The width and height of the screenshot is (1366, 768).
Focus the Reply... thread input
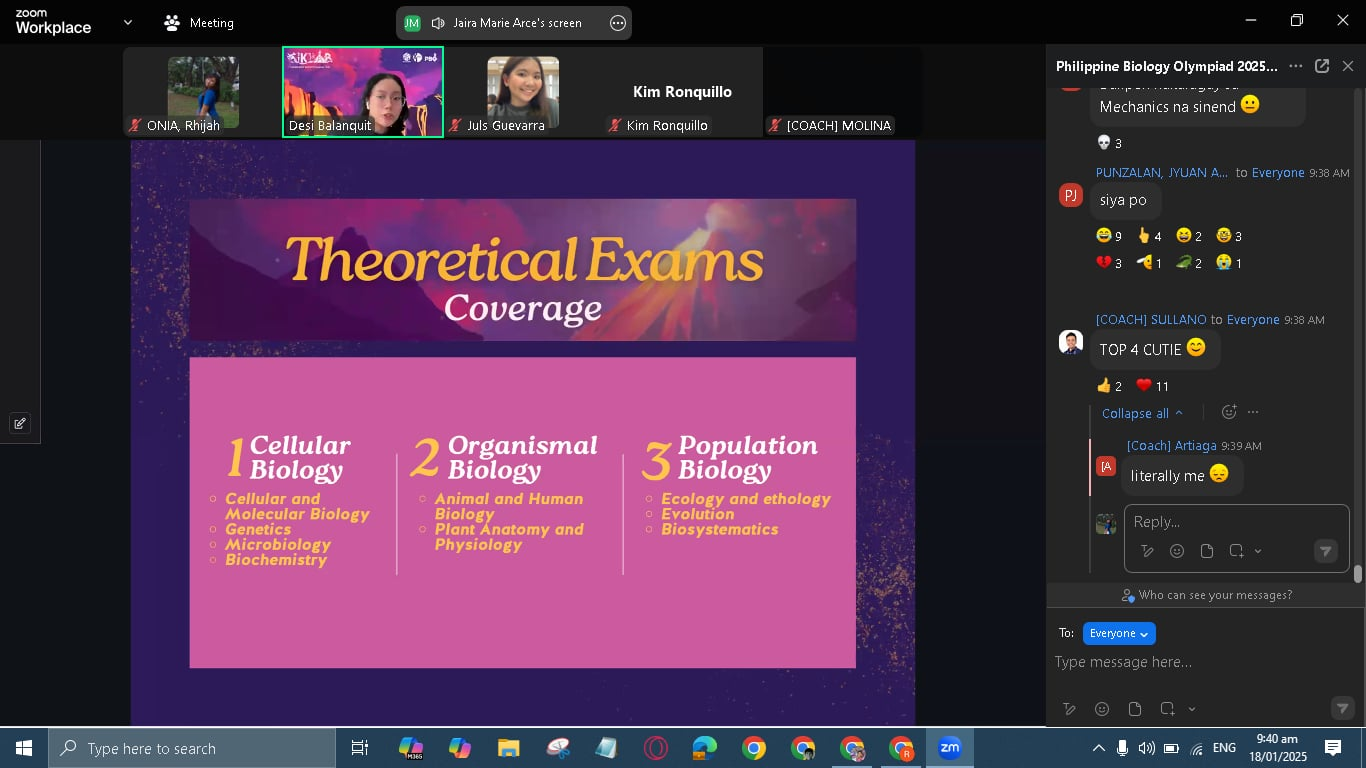pyautogui.click(x=1236, y=521)
